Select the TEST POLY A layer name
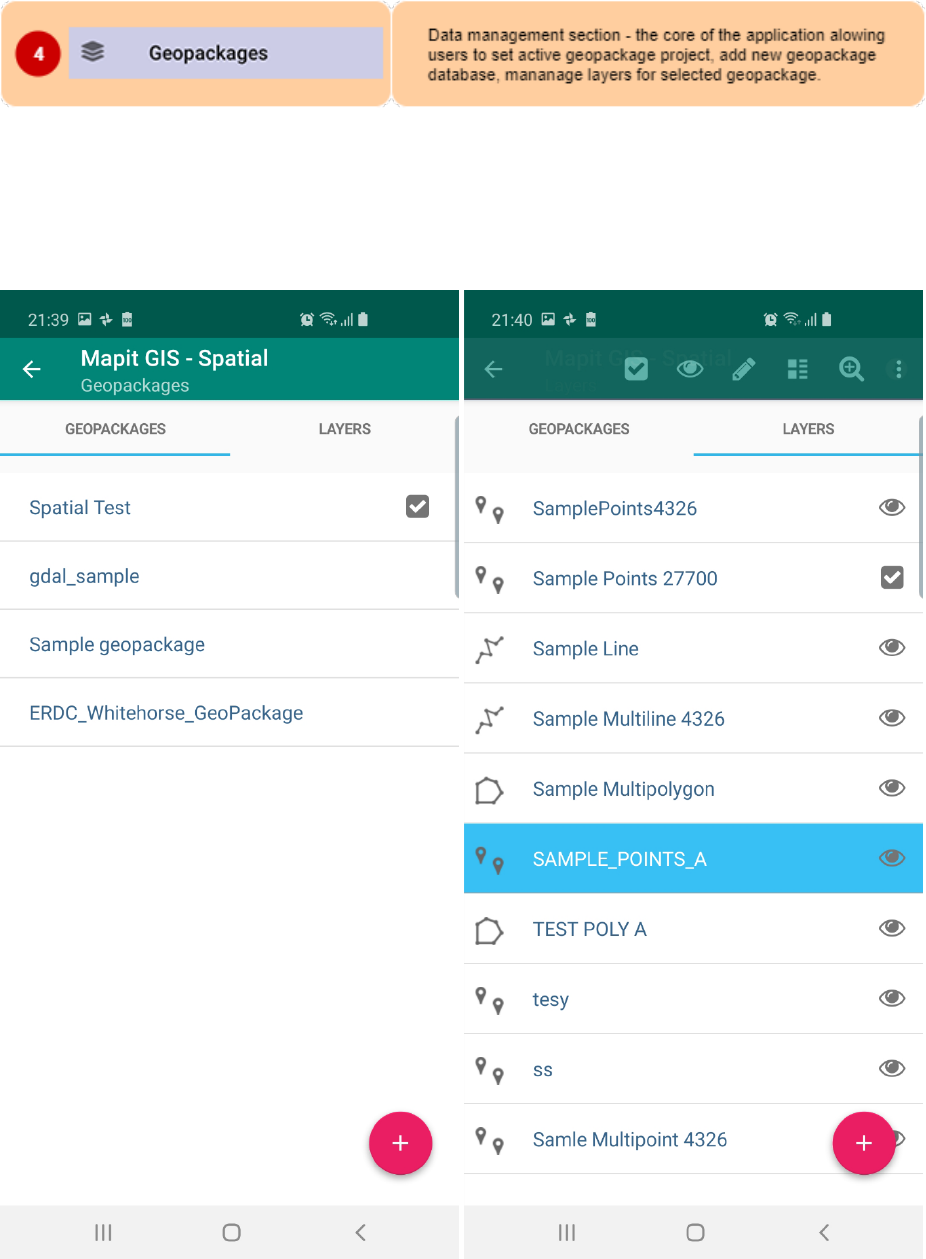Image resolution: width=926 pixels, height=1259 pixels. tap(590, 929)
